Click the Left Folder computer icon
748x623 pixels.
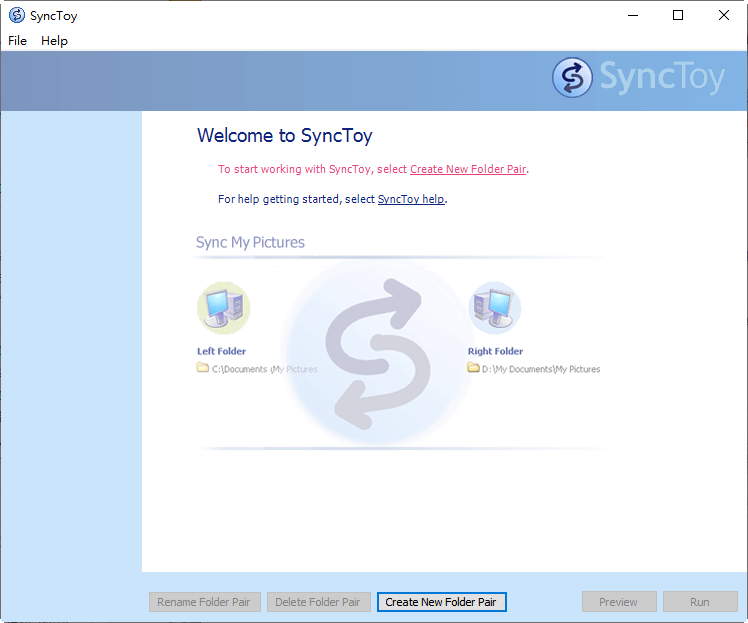coord(224,308)
